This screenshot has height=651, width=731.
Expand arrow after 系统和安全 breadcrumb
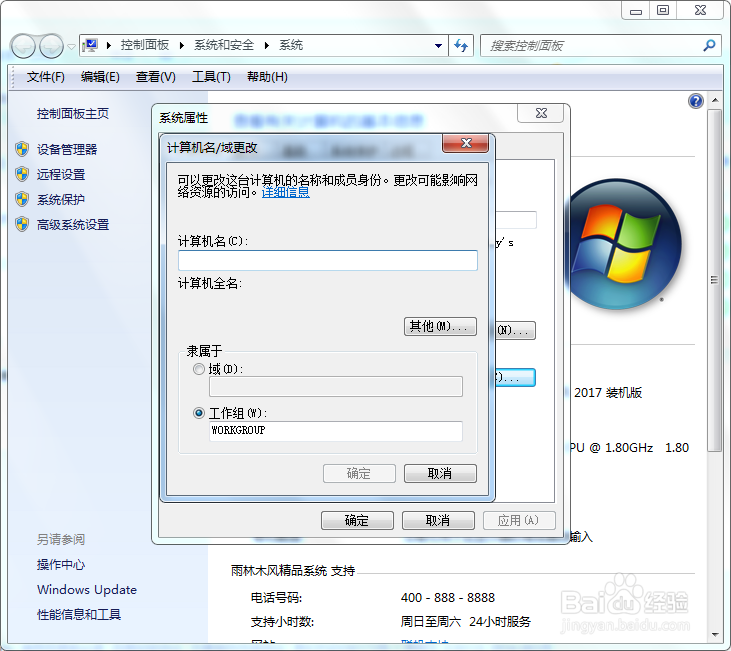(267, 45)
